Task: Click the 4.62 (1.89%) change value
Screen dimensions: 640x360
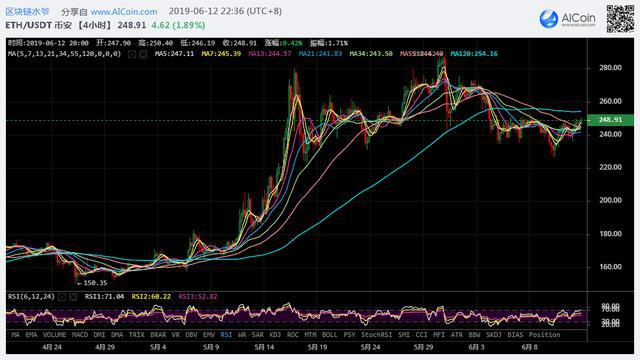Action: point(178,25)
